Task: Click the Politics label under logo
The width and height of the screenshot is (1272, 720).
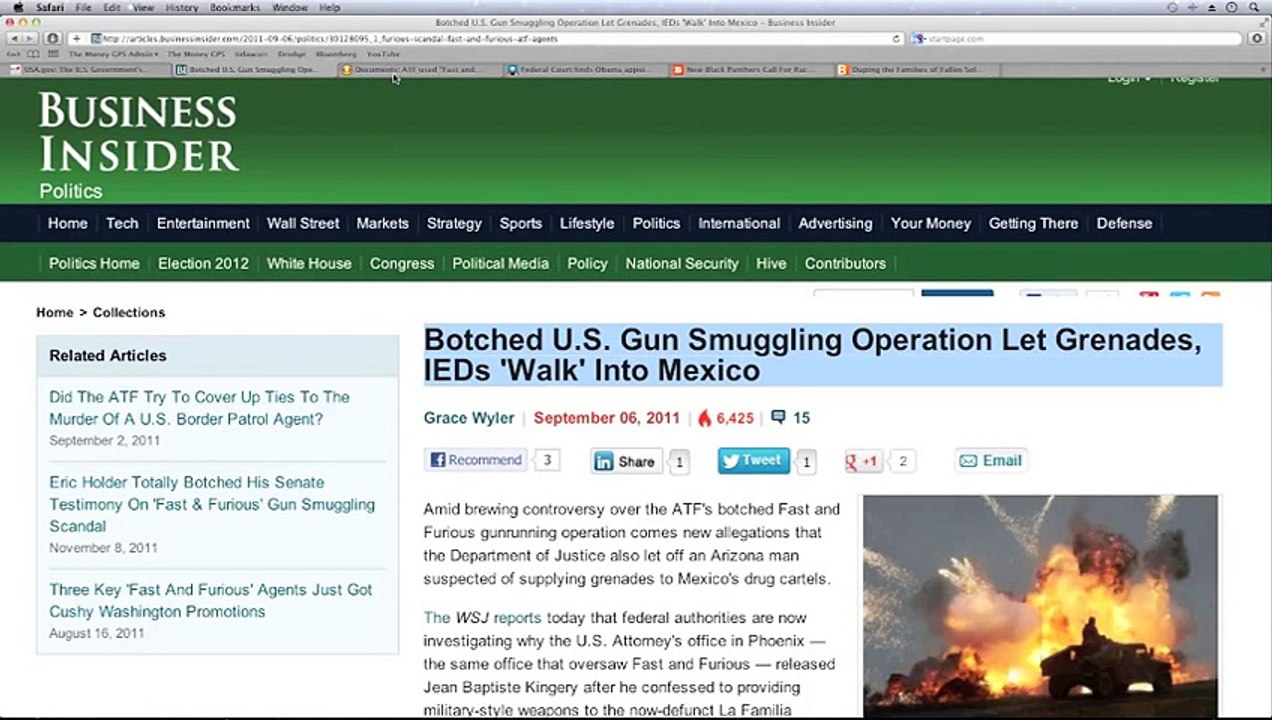Action: click(71, 191)
